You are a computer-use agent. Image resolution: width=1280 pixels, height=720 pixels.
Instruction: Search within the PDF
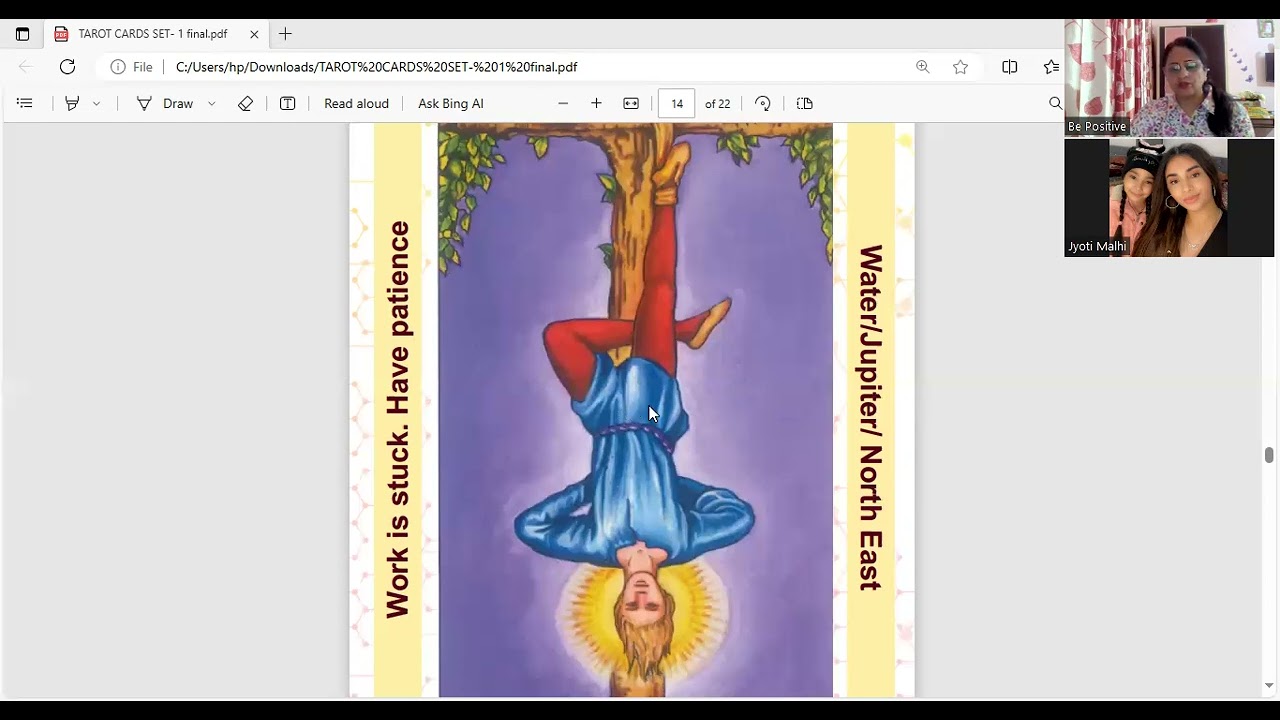point(1055,103)
